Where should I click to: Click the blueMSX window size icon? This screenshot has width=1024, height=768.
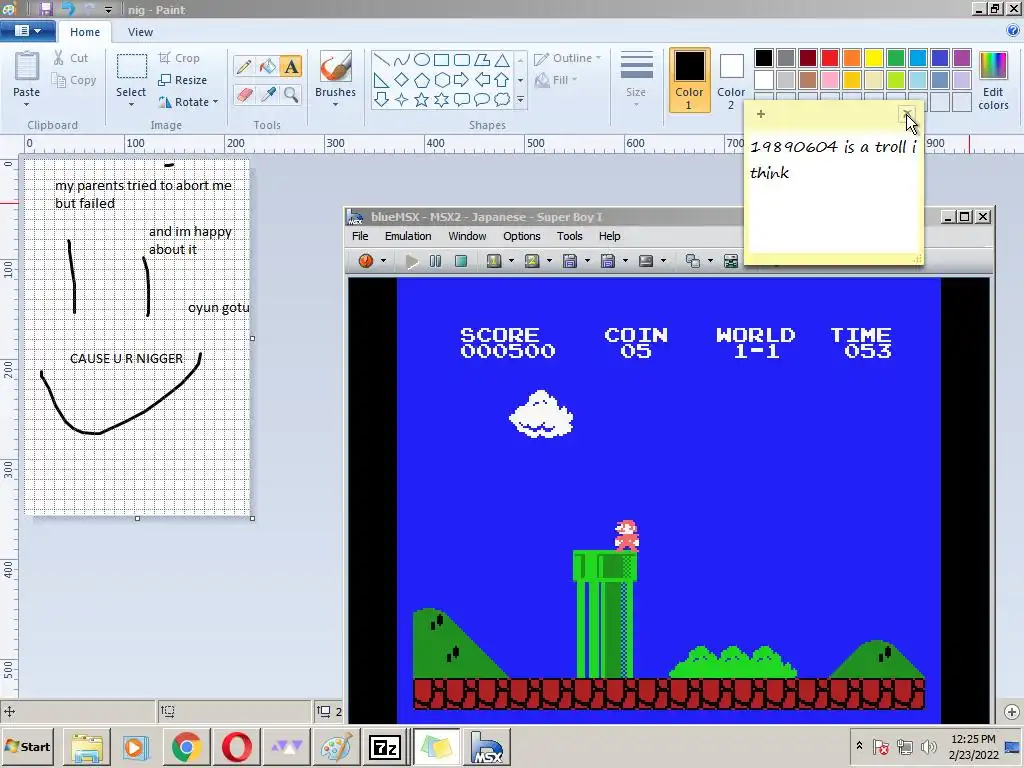pyautogui.click(x=693, y=261)
